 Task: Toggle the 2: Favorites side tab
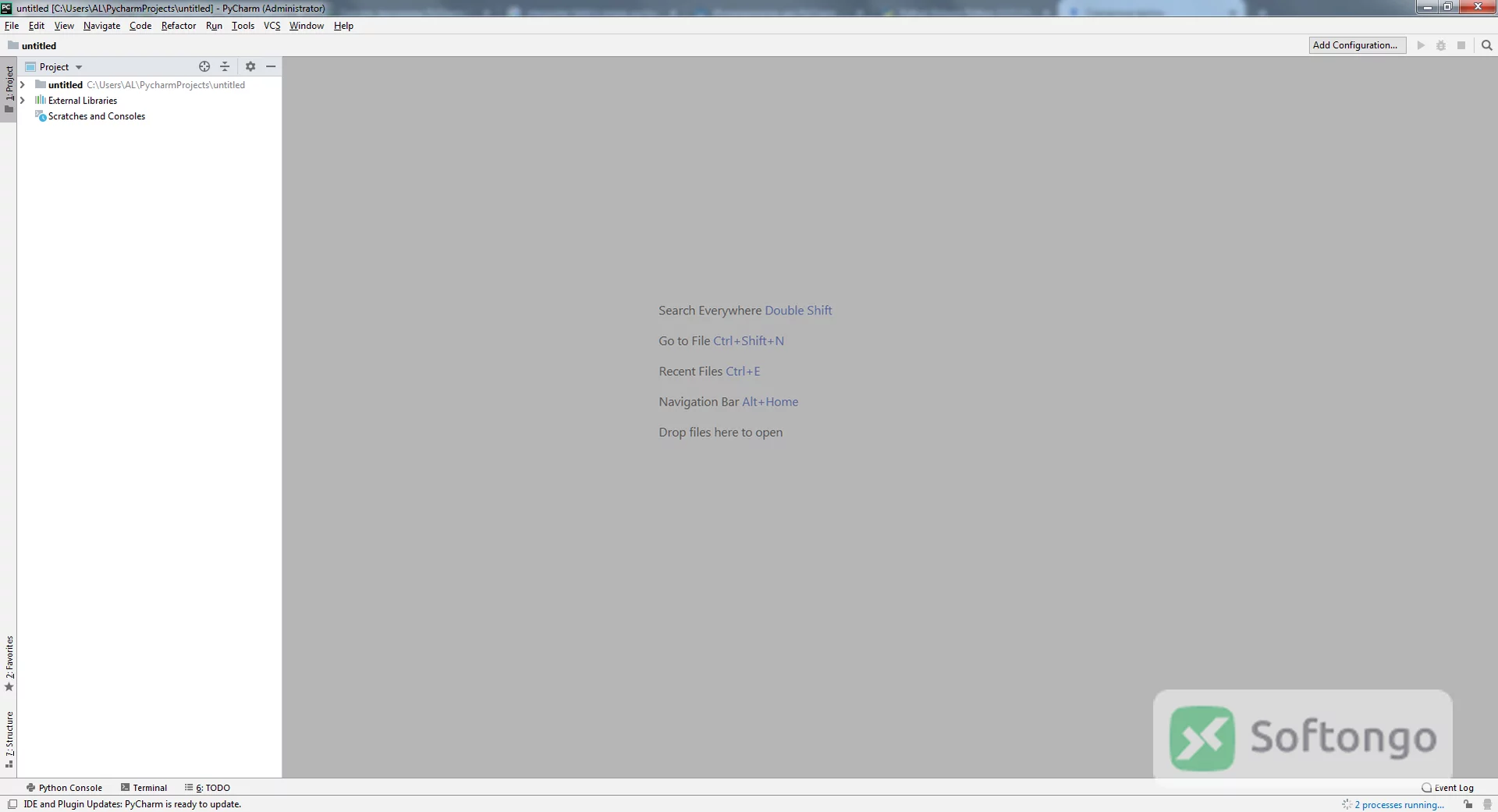click(9, 663)
